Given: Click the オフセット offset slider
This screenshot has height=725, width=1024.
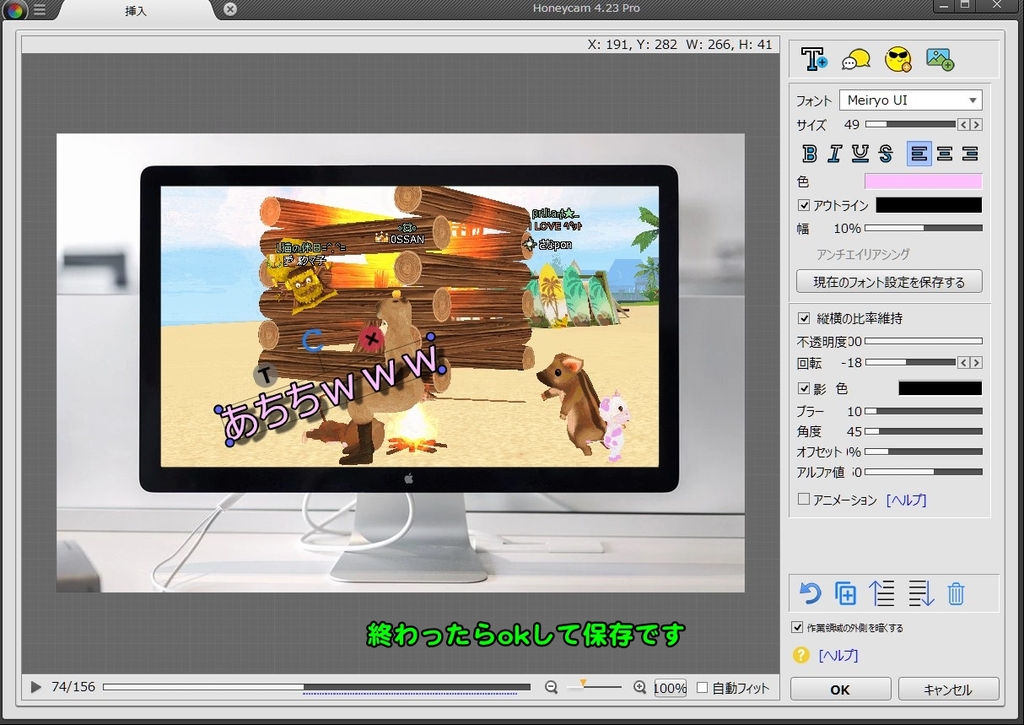Looking at the screenshot, I should (x=923, y=451).
